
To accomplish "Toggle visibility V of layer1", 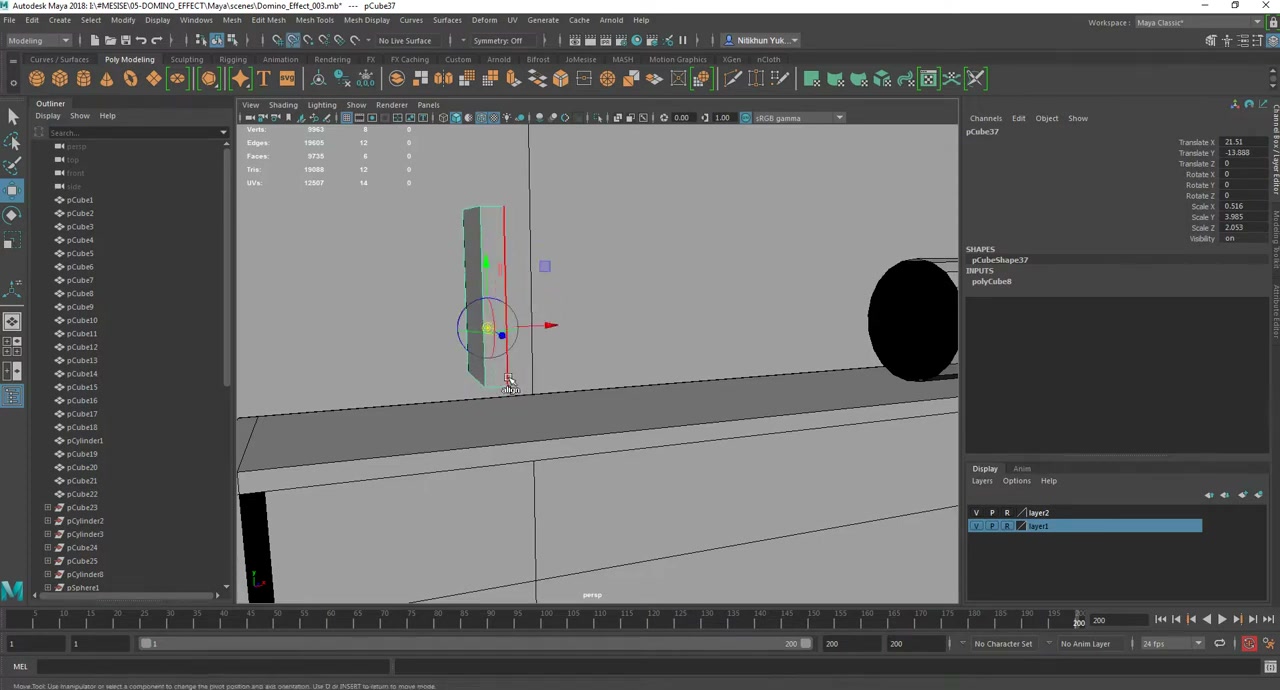I will [976, 526].
